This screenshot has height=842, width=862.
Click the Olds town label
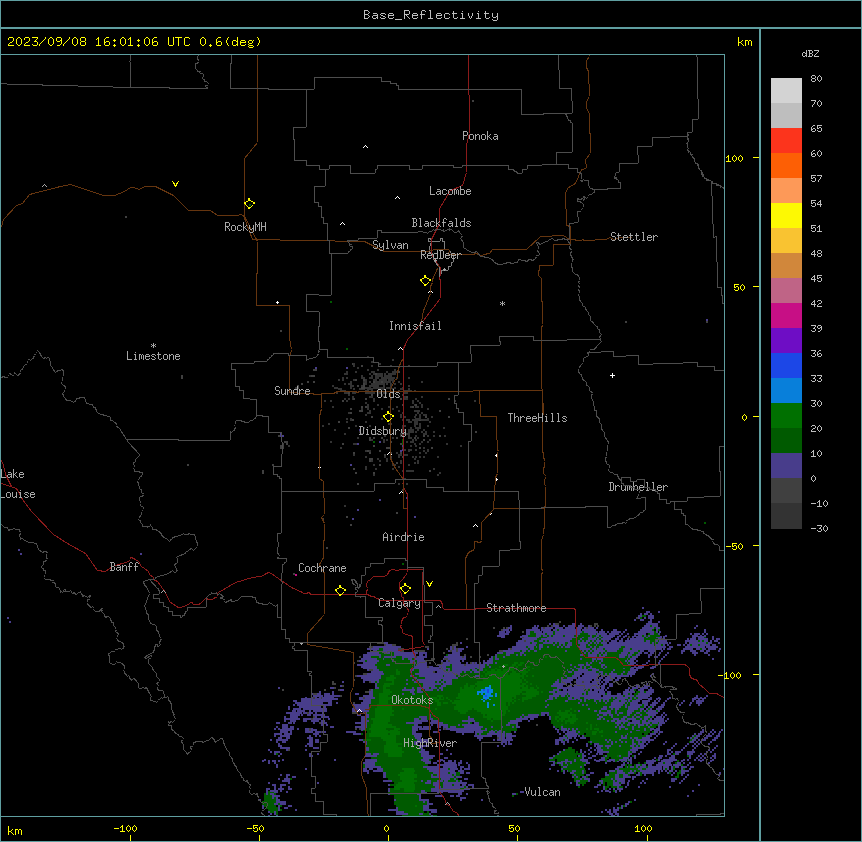coord(388,394)
